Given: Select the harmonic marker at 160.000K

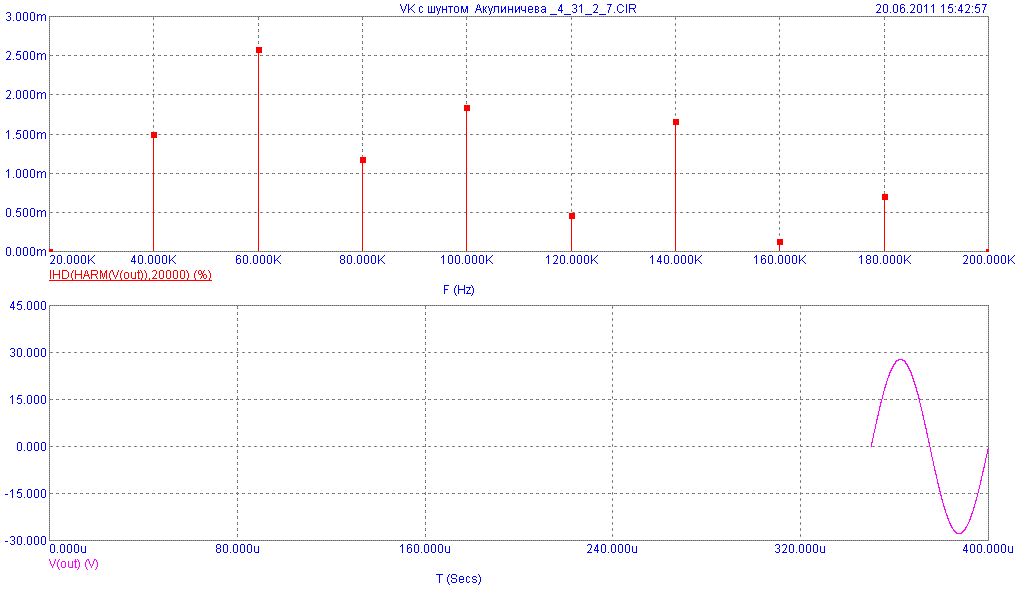Looking at the screenshot, I should (x=779, y=241).
